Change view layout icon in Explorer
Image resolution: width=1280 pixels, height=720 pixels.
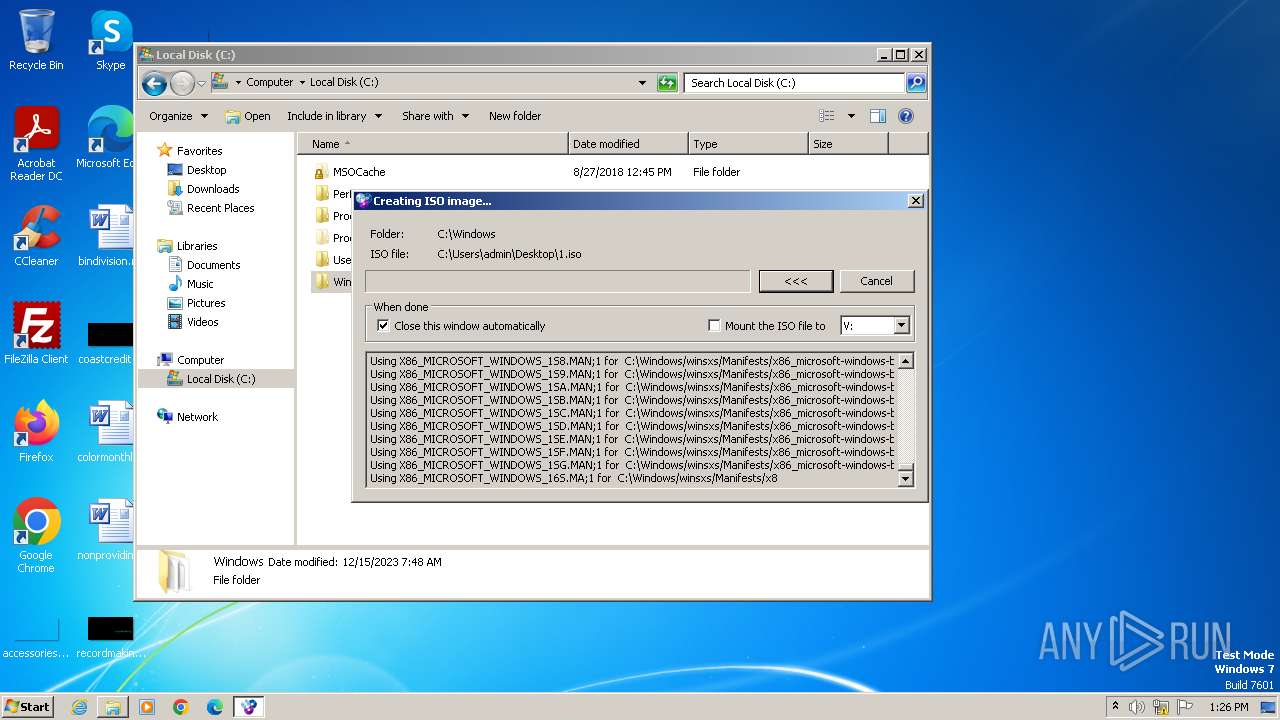pos(826,116)
